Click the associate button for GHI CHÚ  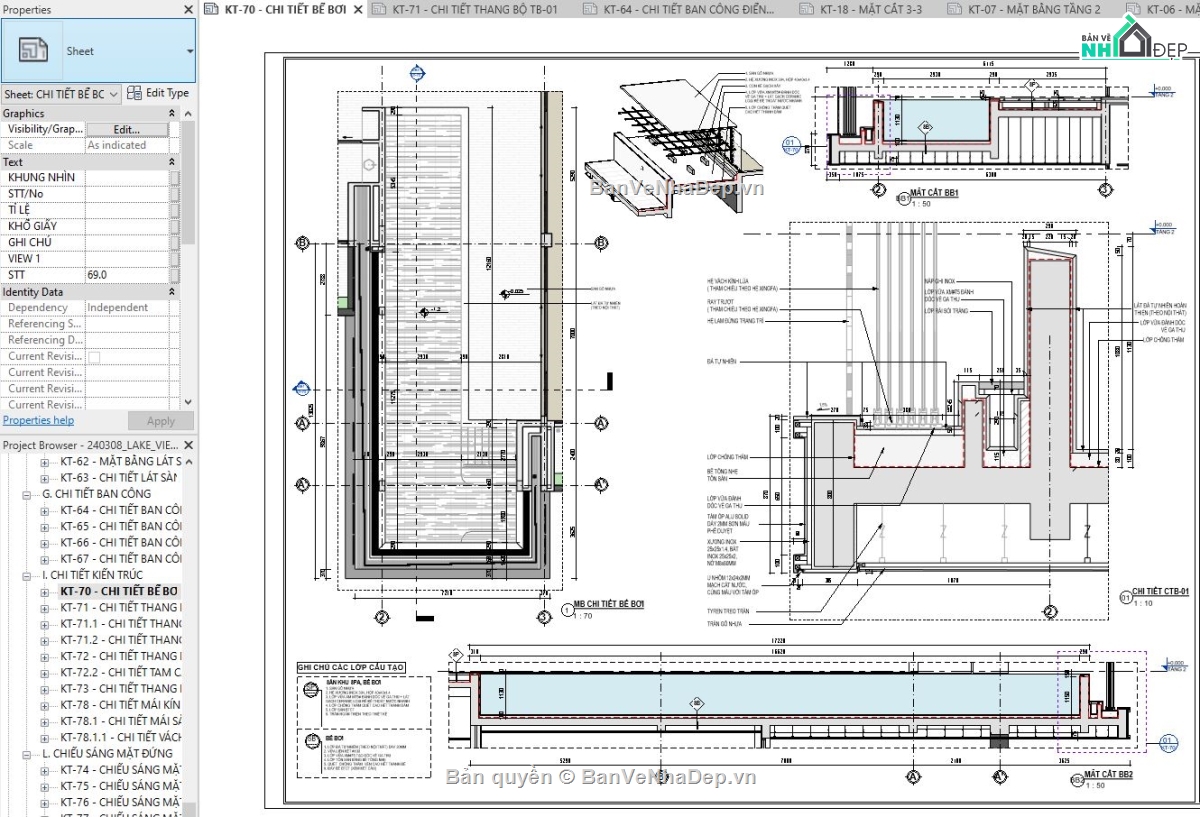coord(174,242)
